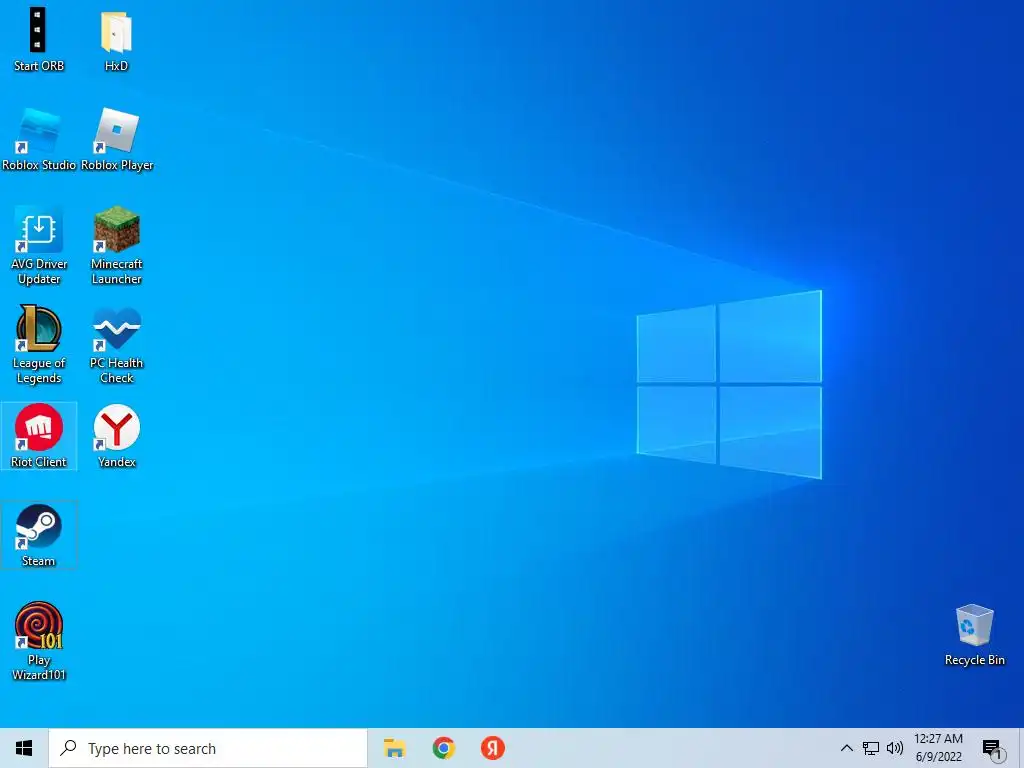Select the PC Health Check shortcut

click(117, 345)
